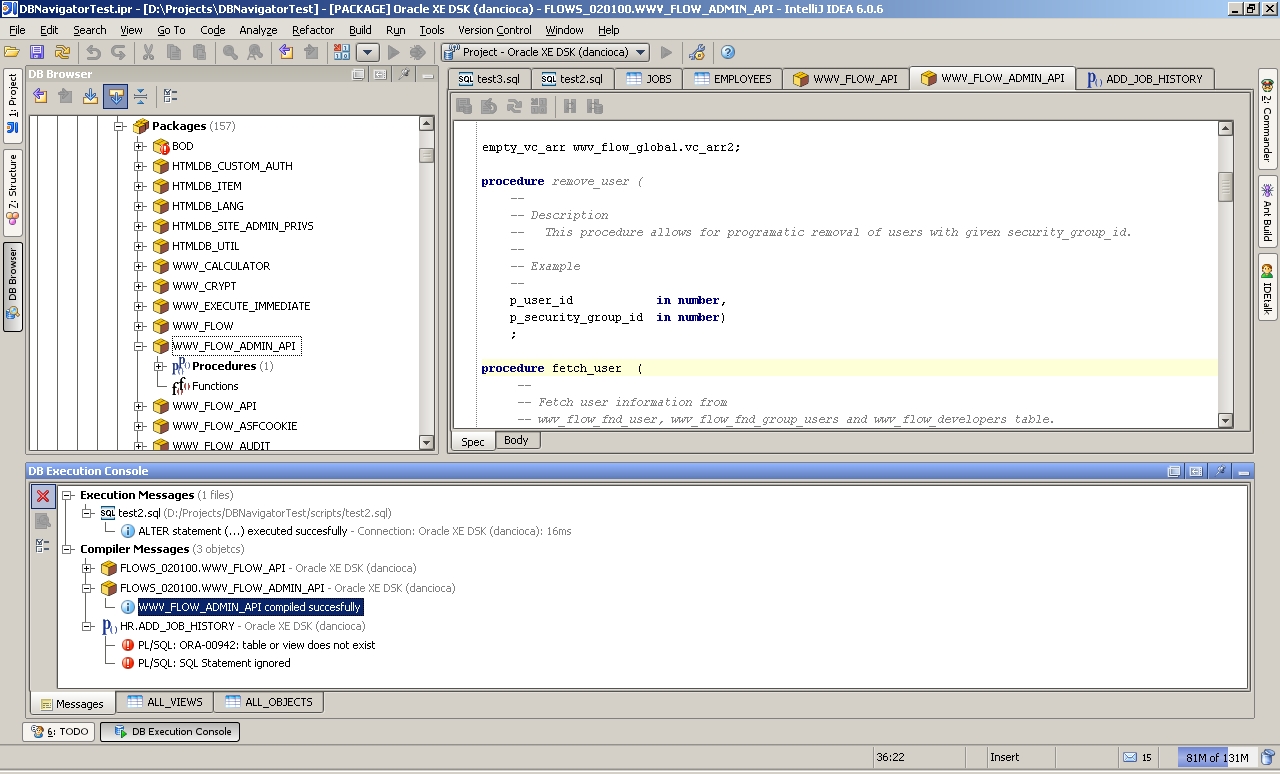Click the memory indicator 81M of 131M
This screenshot has width=1280, height=774.
tap(1216, 757)
